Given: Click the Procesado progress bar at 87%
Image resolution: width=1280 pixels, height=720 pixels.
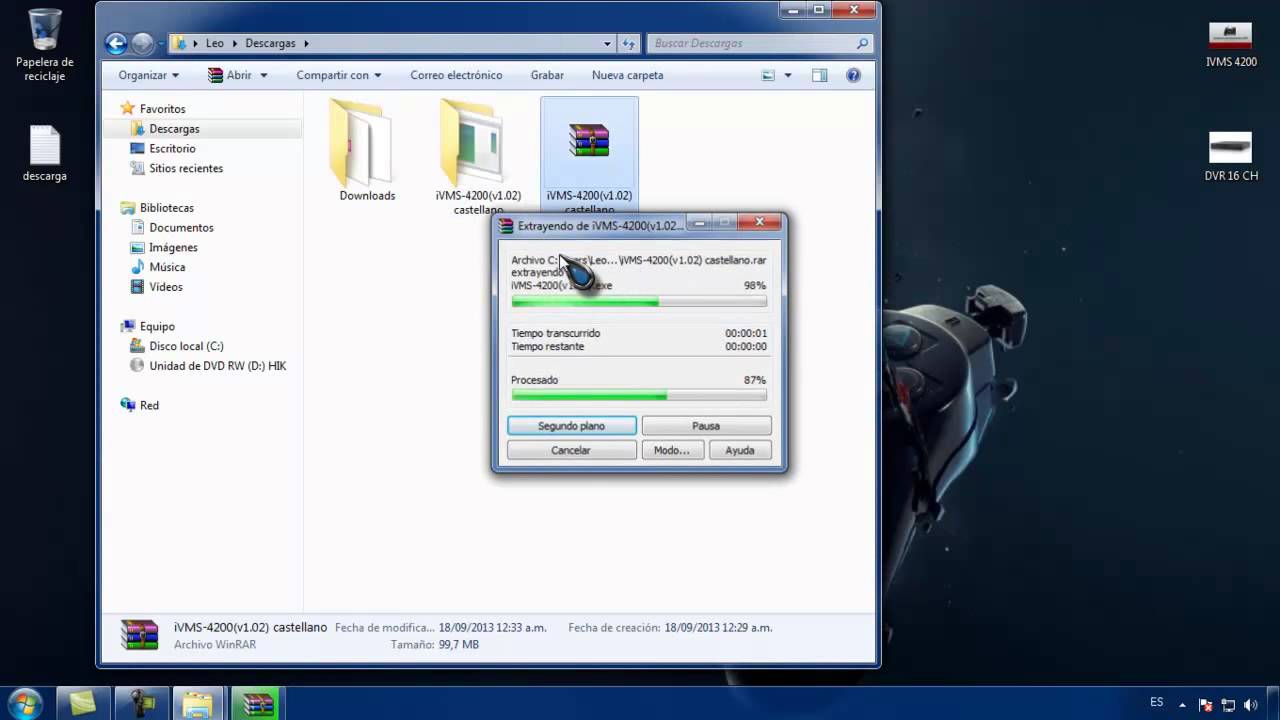Looking at the screenshot, I should coord(639,396).
